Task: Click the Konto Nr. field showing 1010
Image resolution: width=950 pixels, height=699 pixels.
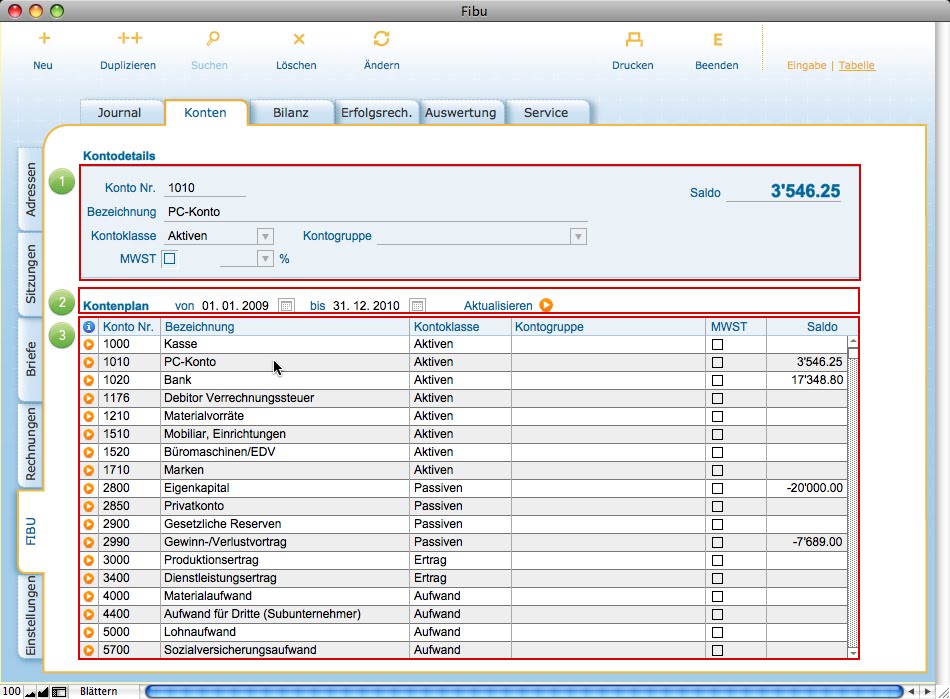Action: coord(205,188)
